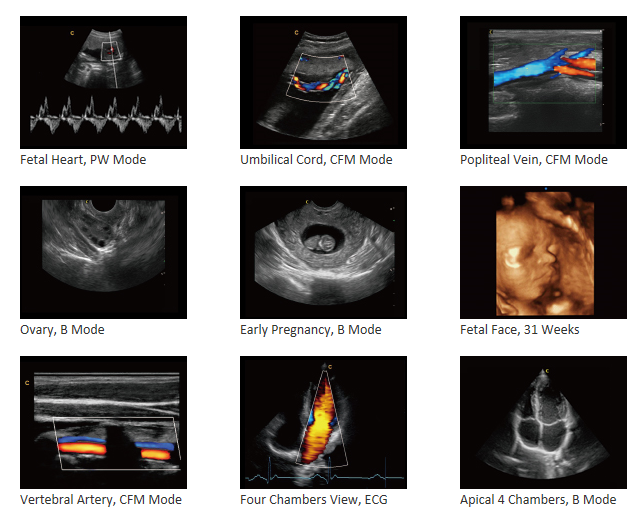Click the Doppler waveform in Fetal Heart image
Image resolution: width=639 pixels, height=510 pixels.
click(106, 115)
